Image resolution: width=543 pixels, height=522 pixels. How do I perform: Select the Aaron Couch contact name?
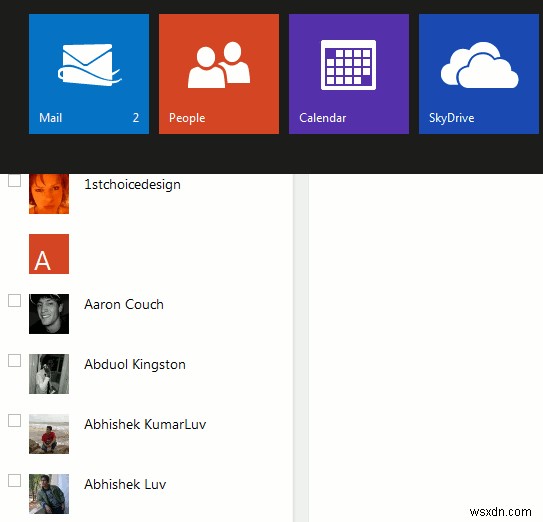pos(124,304)
